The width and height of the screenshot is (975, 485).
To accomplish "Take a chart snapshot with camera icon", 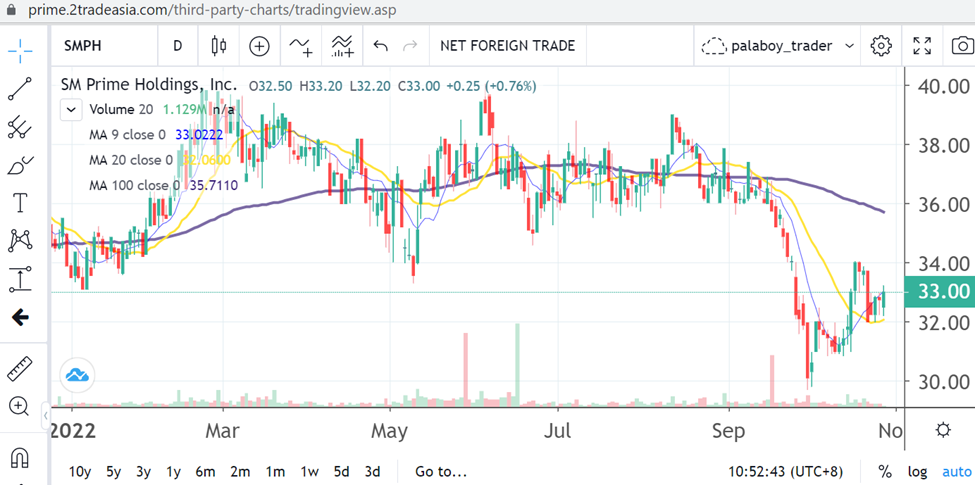I will pos(962,45).
